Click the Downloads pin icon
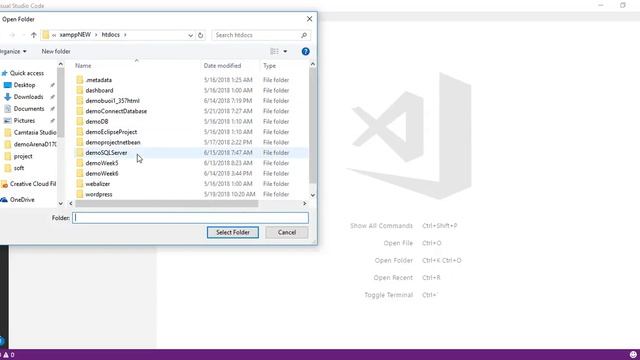The image size is (640, 360). 52,97
